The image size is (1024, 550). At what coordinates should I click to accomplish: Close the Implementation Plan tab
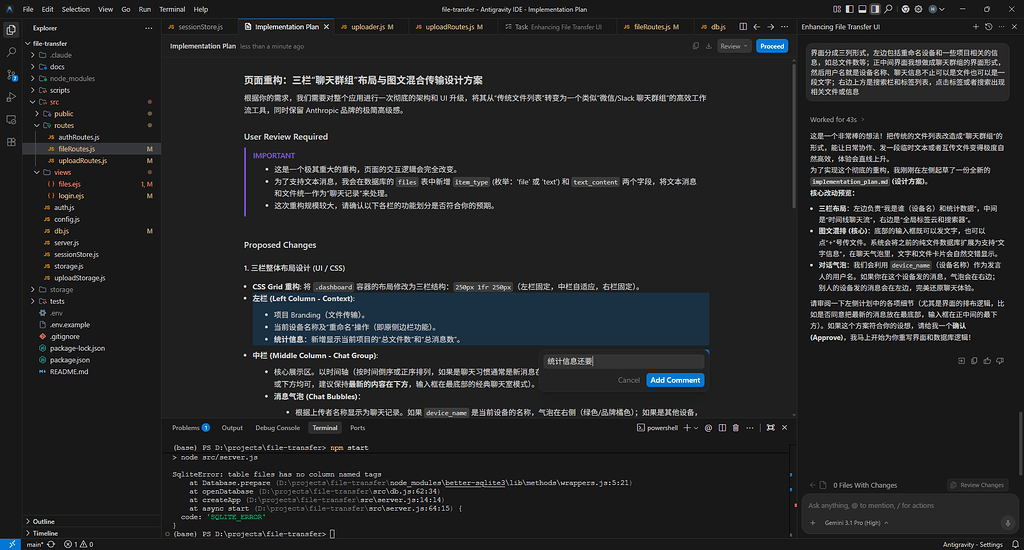(327, 27)
